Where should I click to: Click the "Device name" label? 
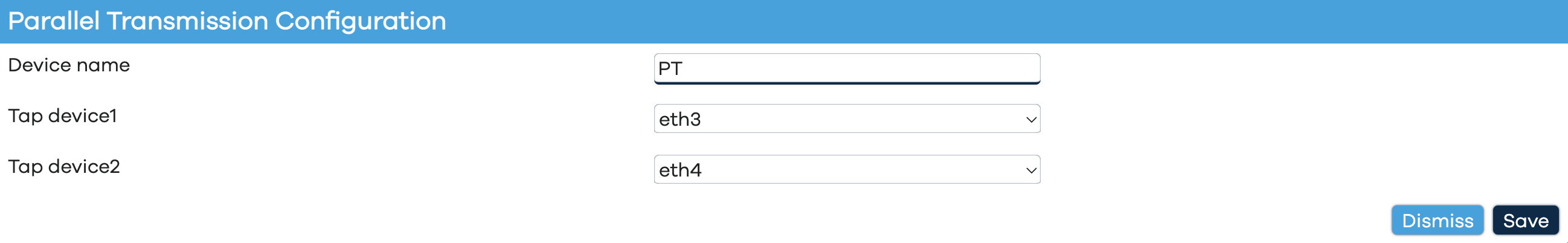69,65
